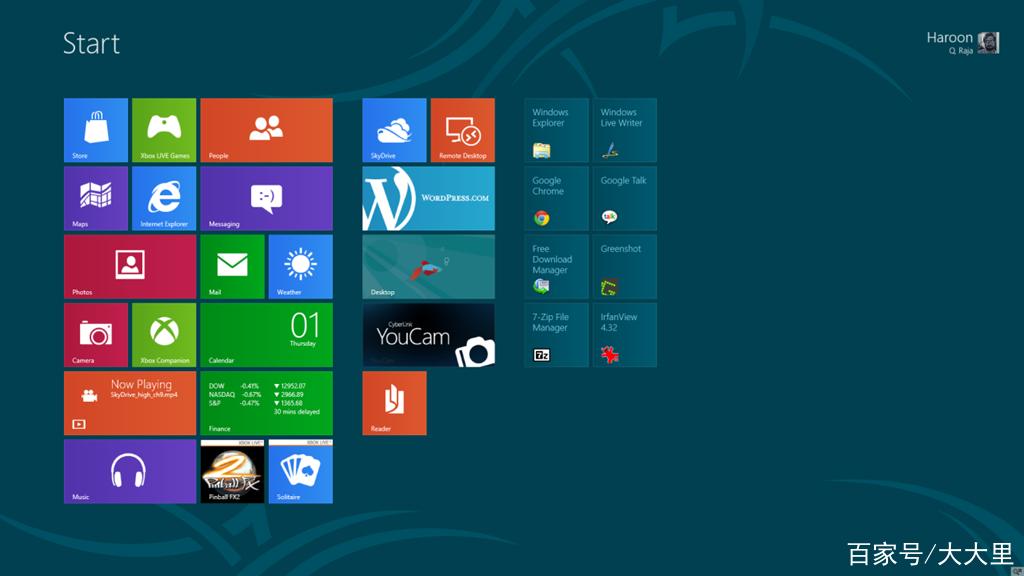This screenshot has width=1024, height=576.
Task: Open the Windows Explorer tile
Action: tap(556, 130)
